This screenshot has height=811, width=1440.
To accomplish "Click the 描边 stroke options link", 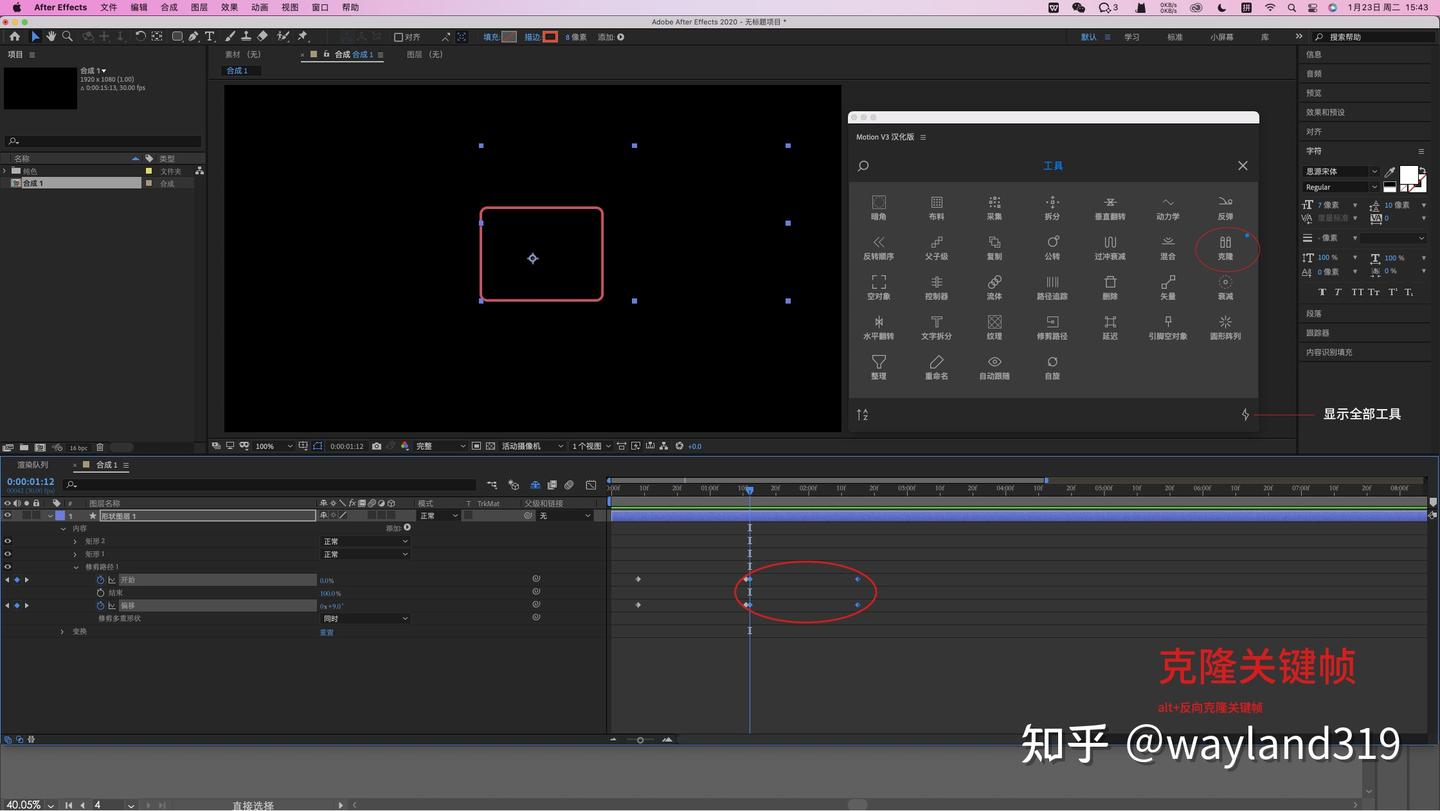I will point(532,37).
